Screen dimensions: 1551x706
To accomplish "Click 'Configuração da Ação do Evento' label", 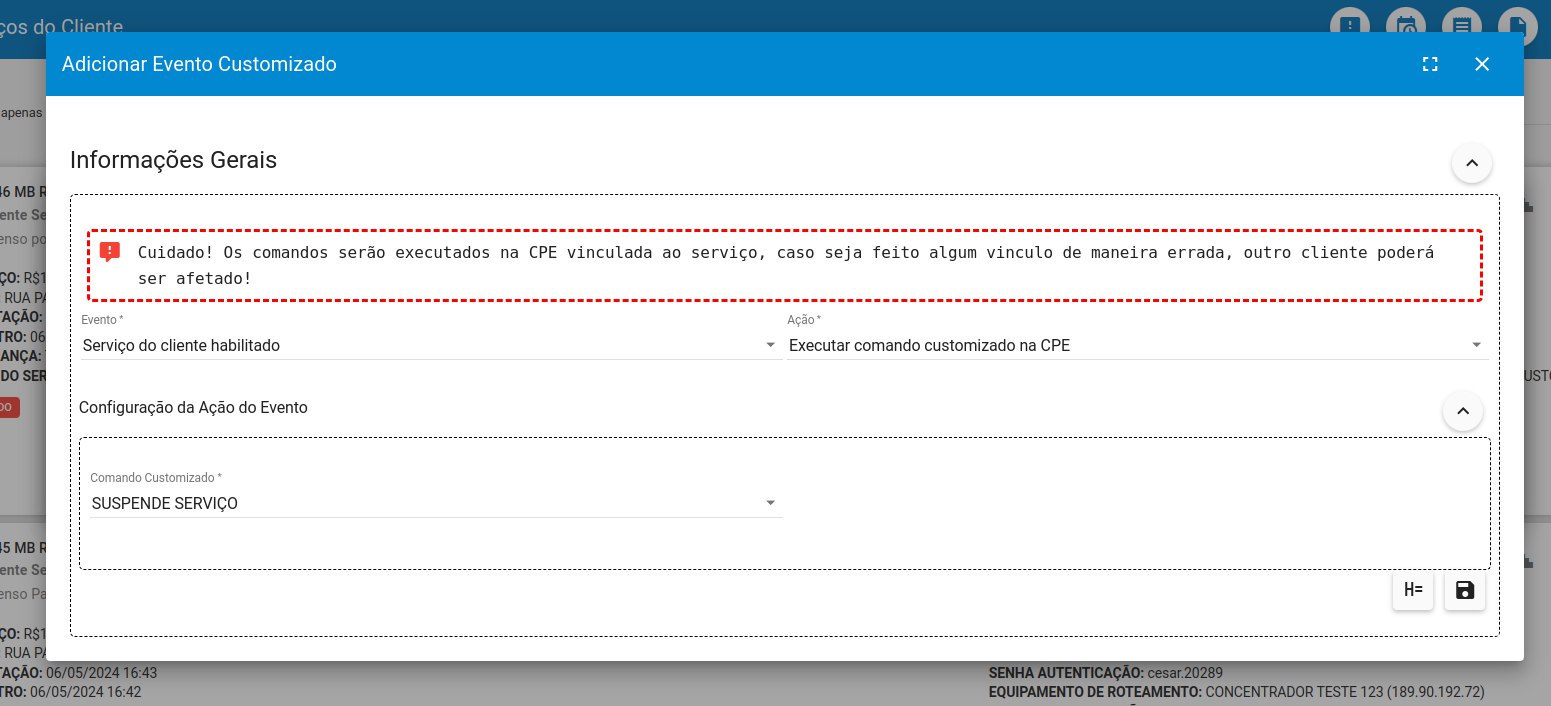I will pos(193,407).
